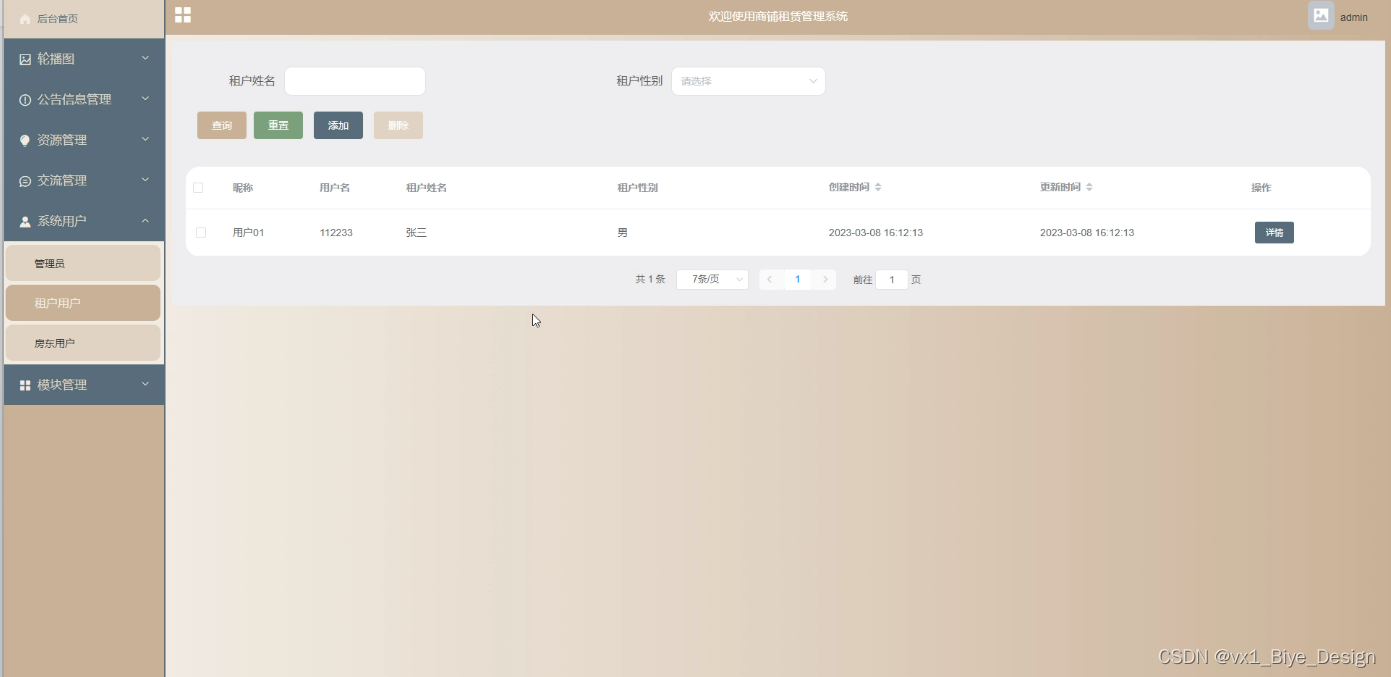Expand the 资源管理 menu chevron

(x=145, y=140)
